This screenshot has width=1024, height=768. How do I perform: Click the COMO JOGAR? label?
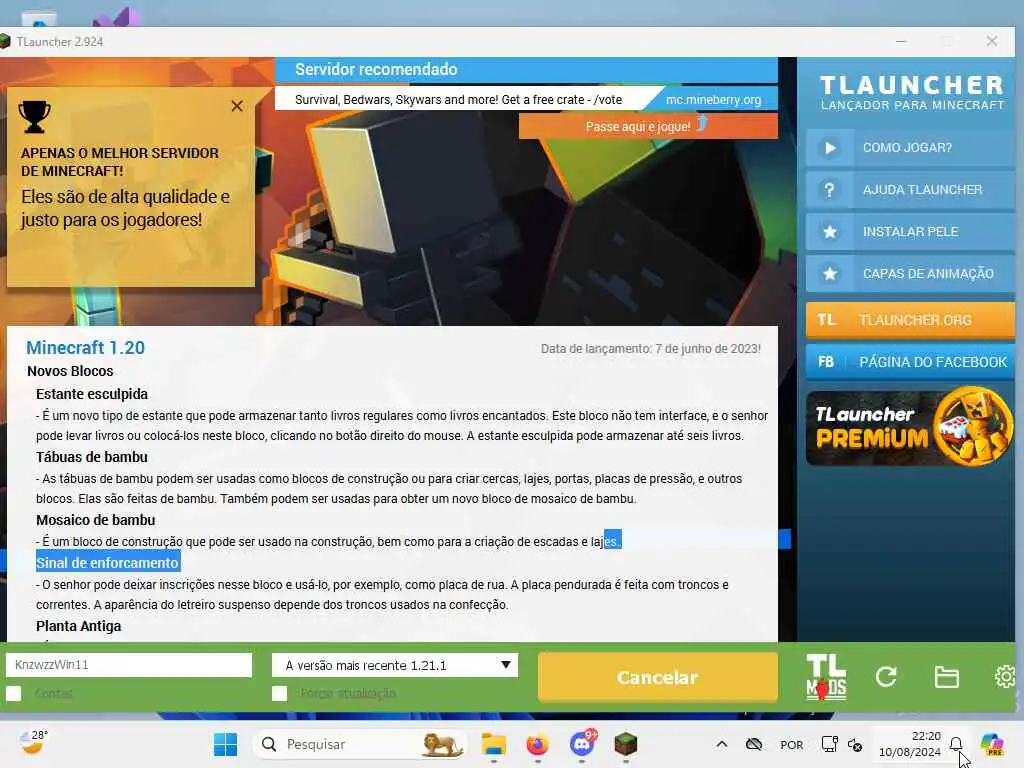pos(907,148)
